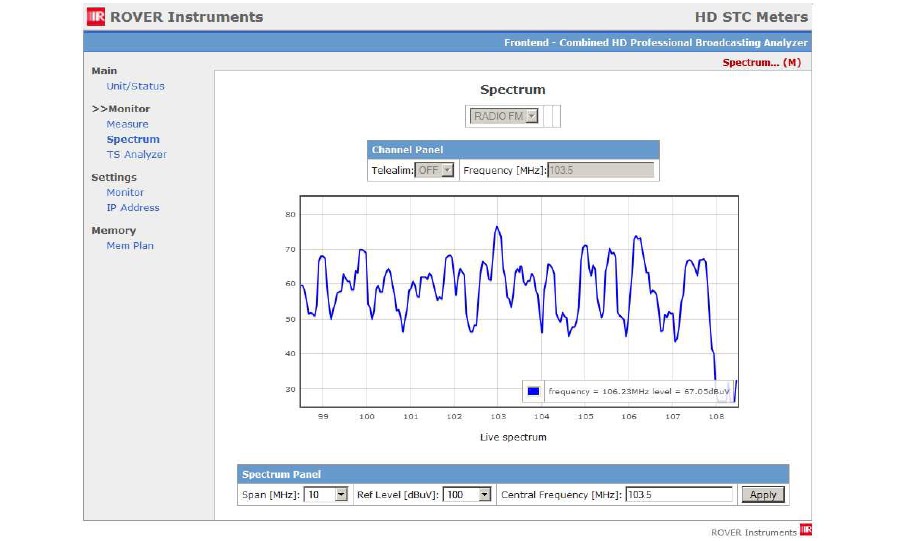The height and width of the screenshot is (541, 901).
Task: Open the RADIO FM mode dropdown
Action: point(504,116)
